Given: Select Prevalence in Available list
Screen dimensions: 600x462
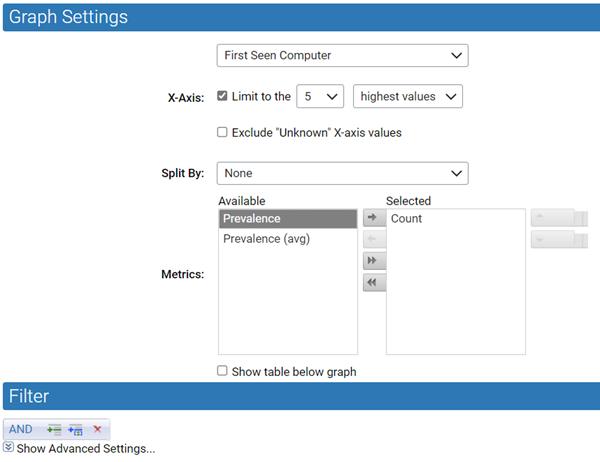Looking at the screenshot, I should [288, 219].
